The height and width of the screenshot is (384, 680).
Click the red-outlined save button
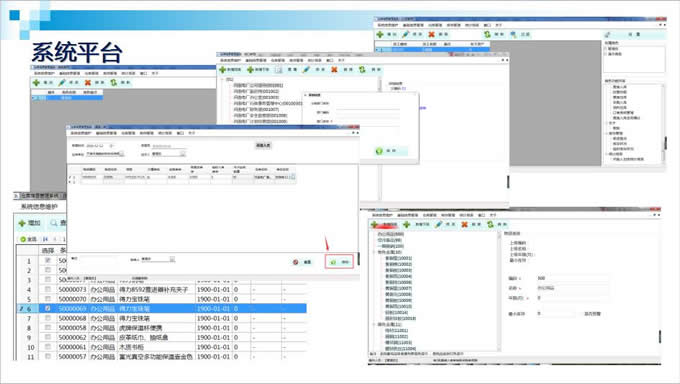(340, 262)
